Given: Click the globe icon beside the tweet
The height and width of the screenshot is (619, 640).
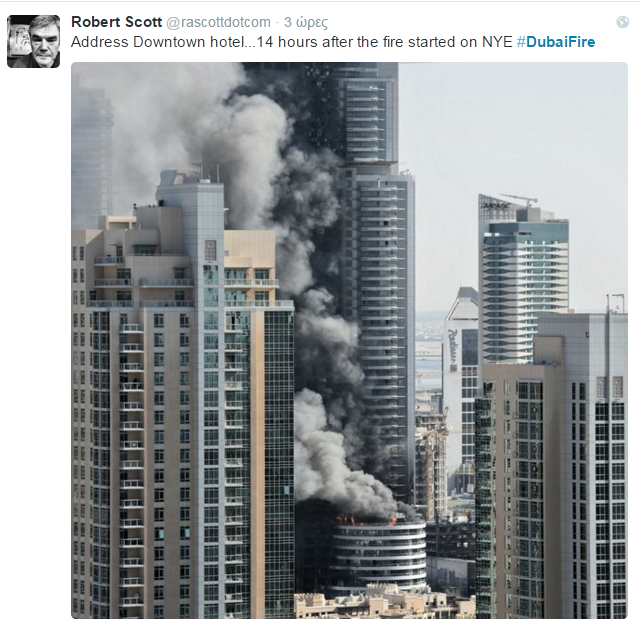Looking at the screenshot, I should click(622, 22).
